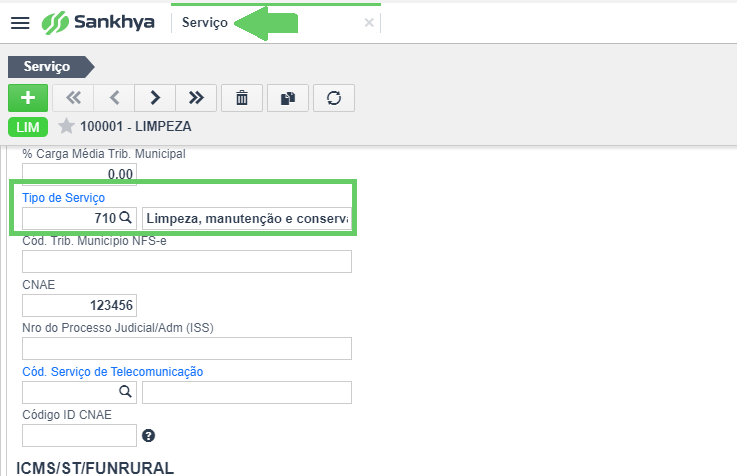
Task: Click Cód. Trib. Município NFS-e field
Action: click(187, 261)
